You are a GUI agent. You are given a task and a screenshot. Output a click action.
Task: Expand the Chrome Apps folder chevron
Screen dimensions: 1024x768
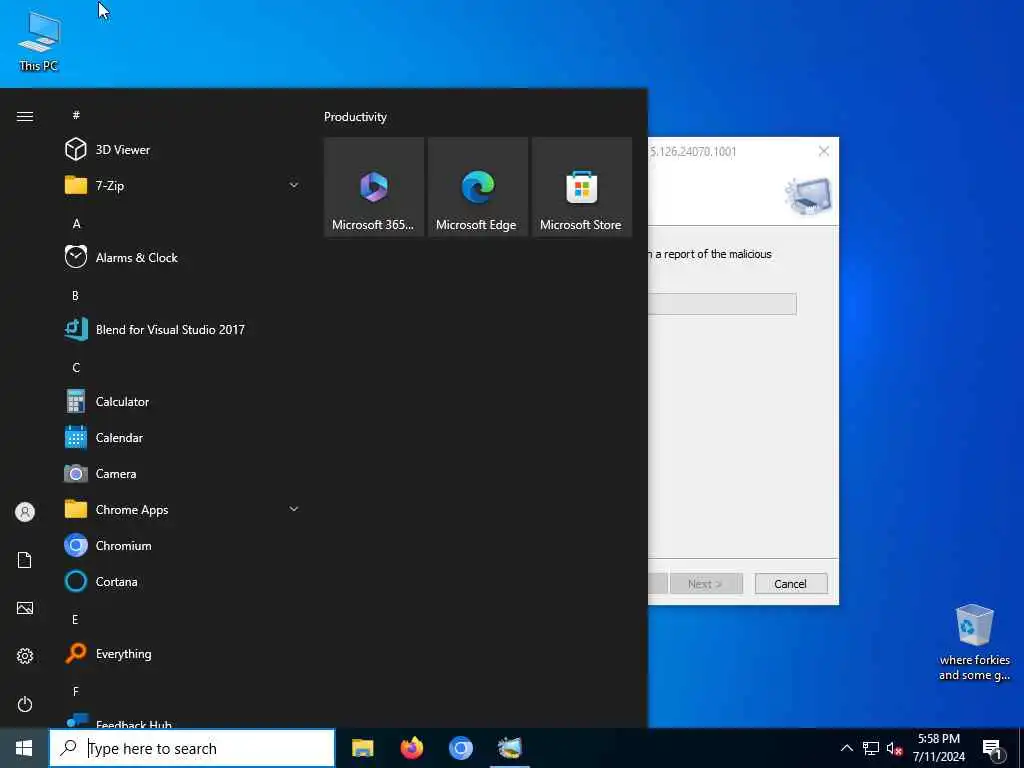pos(294,509)
